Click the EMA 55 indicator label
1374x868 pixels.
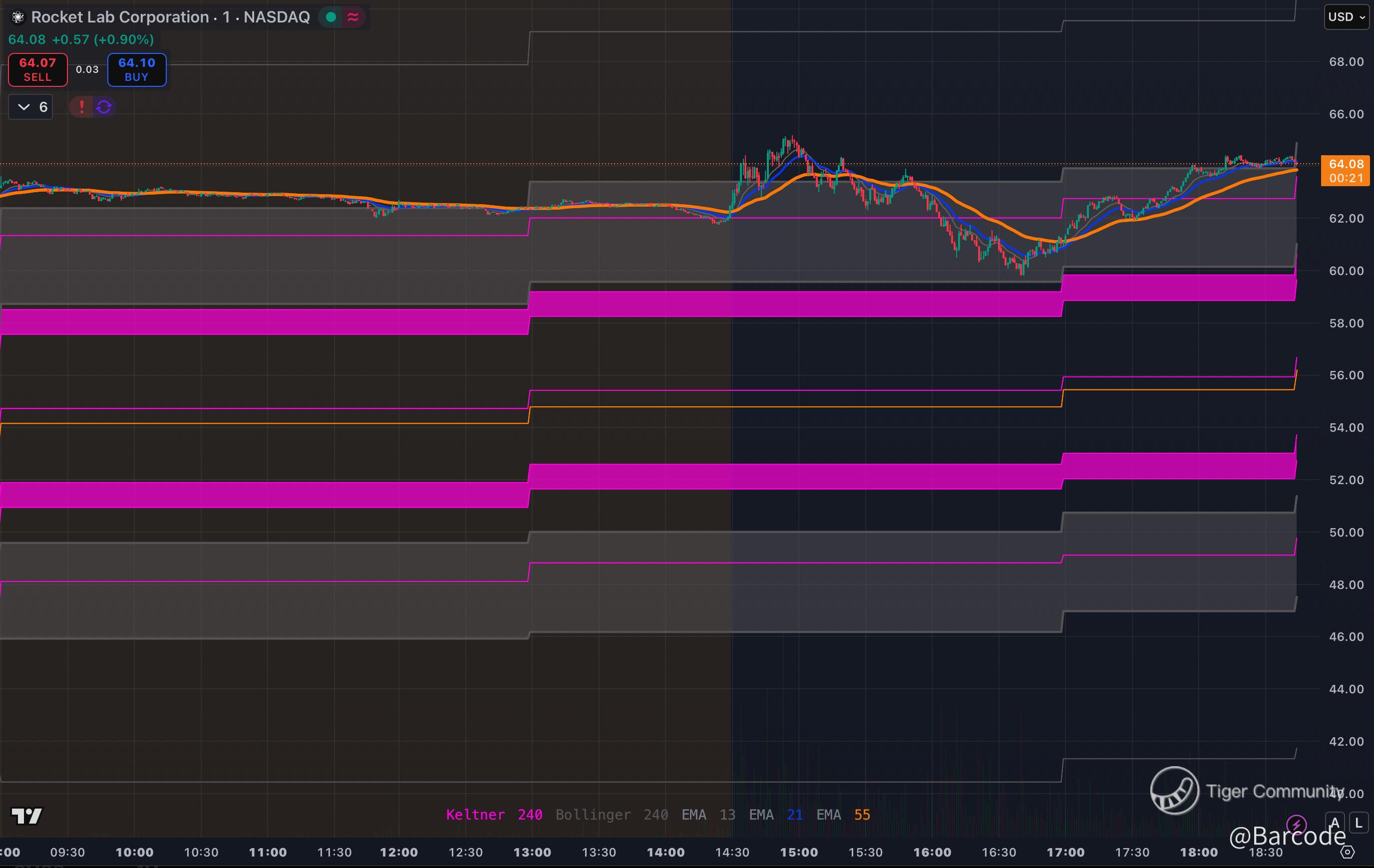click(x=843, y=815)
